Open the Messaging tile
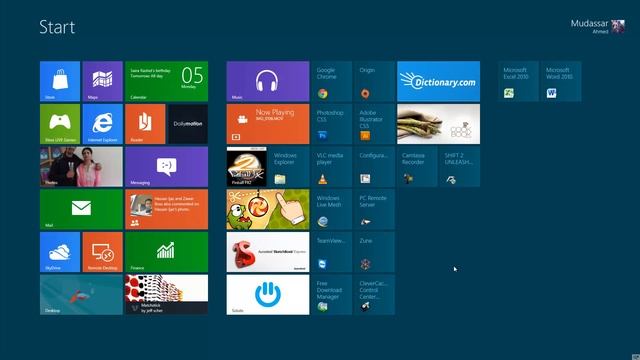Viewport: 640px width, 360px height. pos(167,167)
